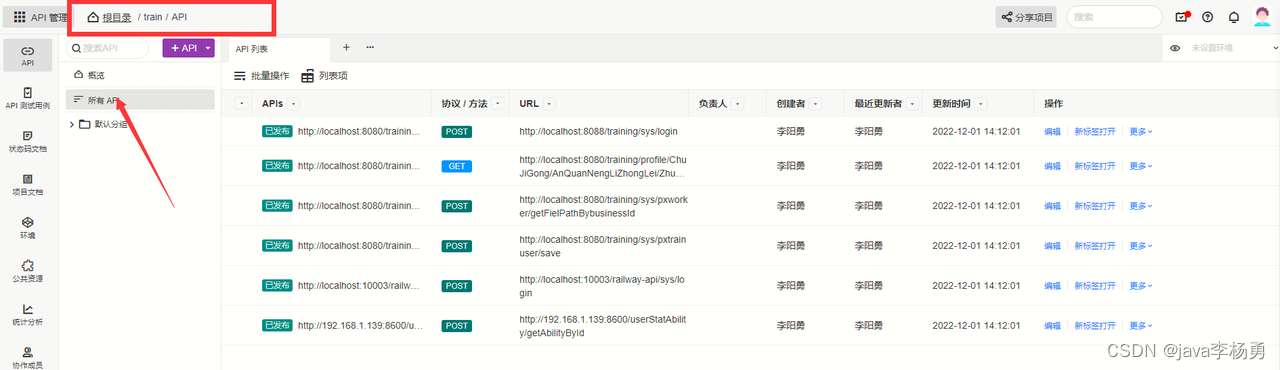Screen dimensions: 1280x370
Task: Click the 批量操作 toolbar button
Action: point(262,76)
